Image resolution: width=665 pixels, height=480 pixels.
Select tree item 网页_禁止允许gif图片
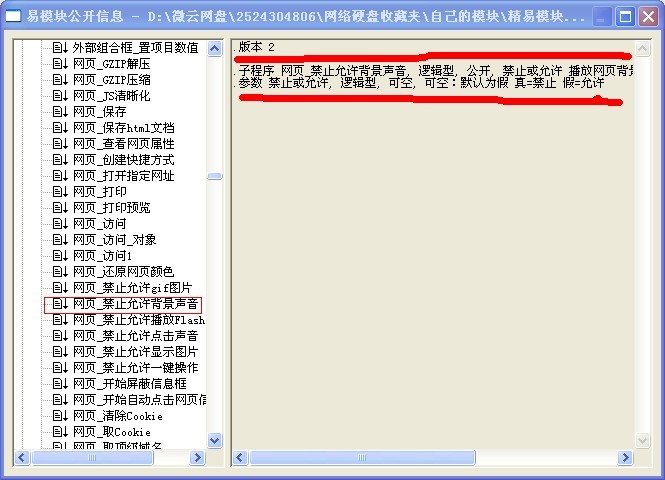tap(132, 287)
